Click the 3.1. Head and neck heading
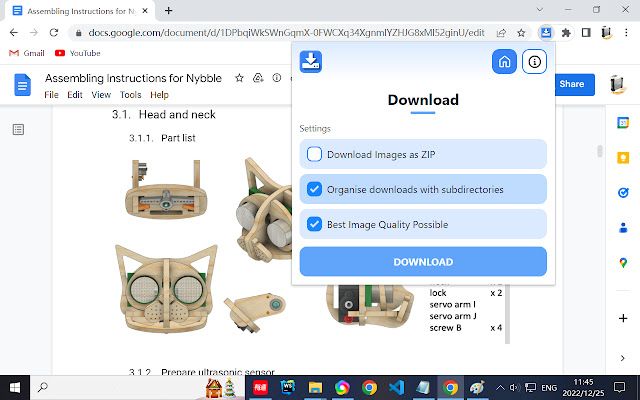 (164, 115)
